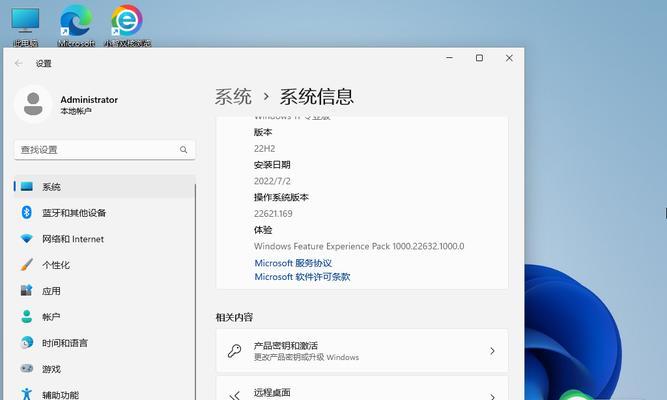667x400 pixels.
Task: Open 蓝牙和其他设备 settings
Action: point(105,212)
